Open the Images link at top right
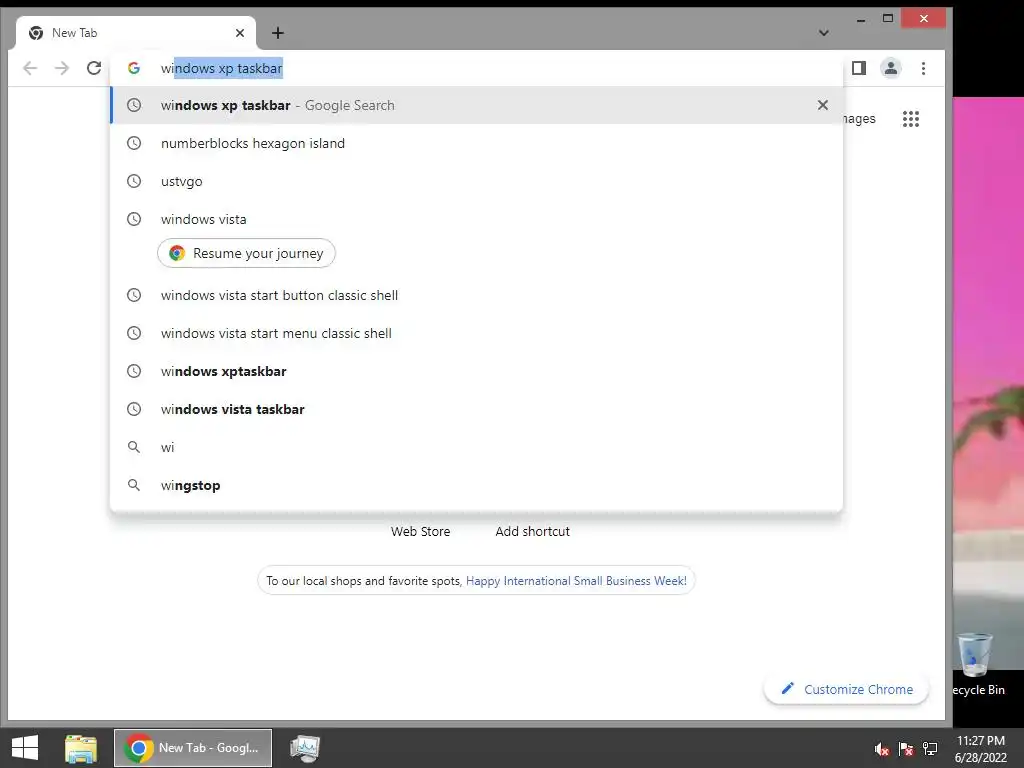Screen dimensions: 1024x768 pyautogui.click(x=859, y=119)
